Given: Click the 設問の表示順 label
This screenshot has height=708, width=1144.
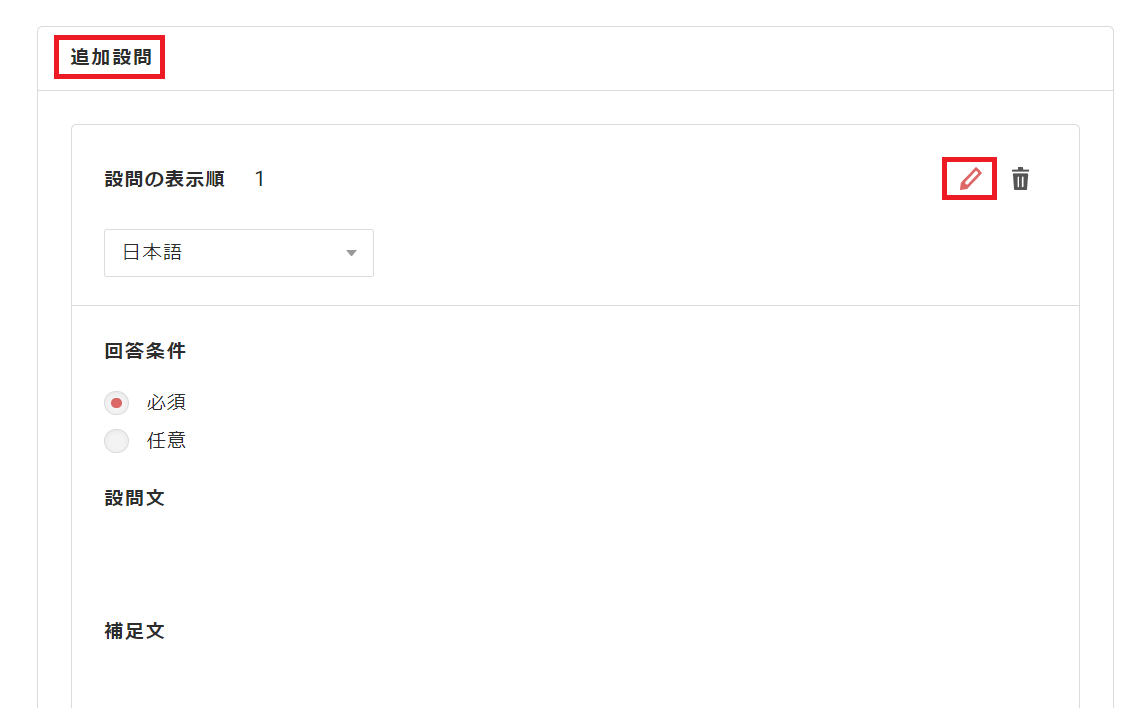Looking at the screenshot, I should (164, 179).
